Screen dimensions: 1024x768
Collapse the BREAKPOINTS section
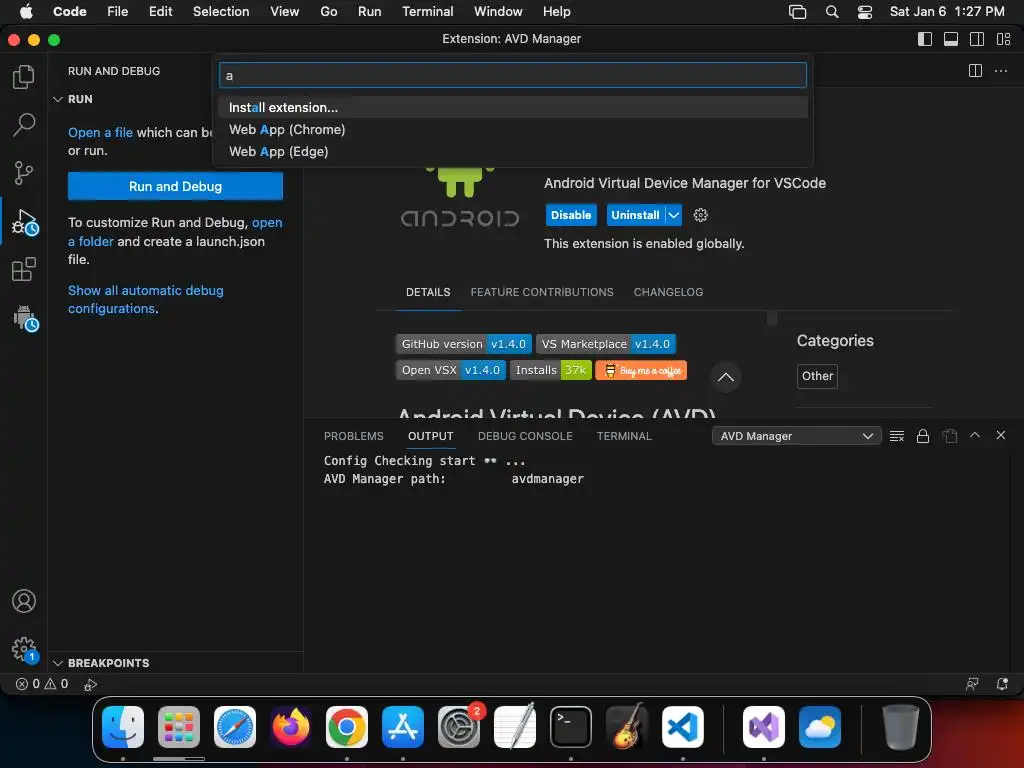[58, 663]
